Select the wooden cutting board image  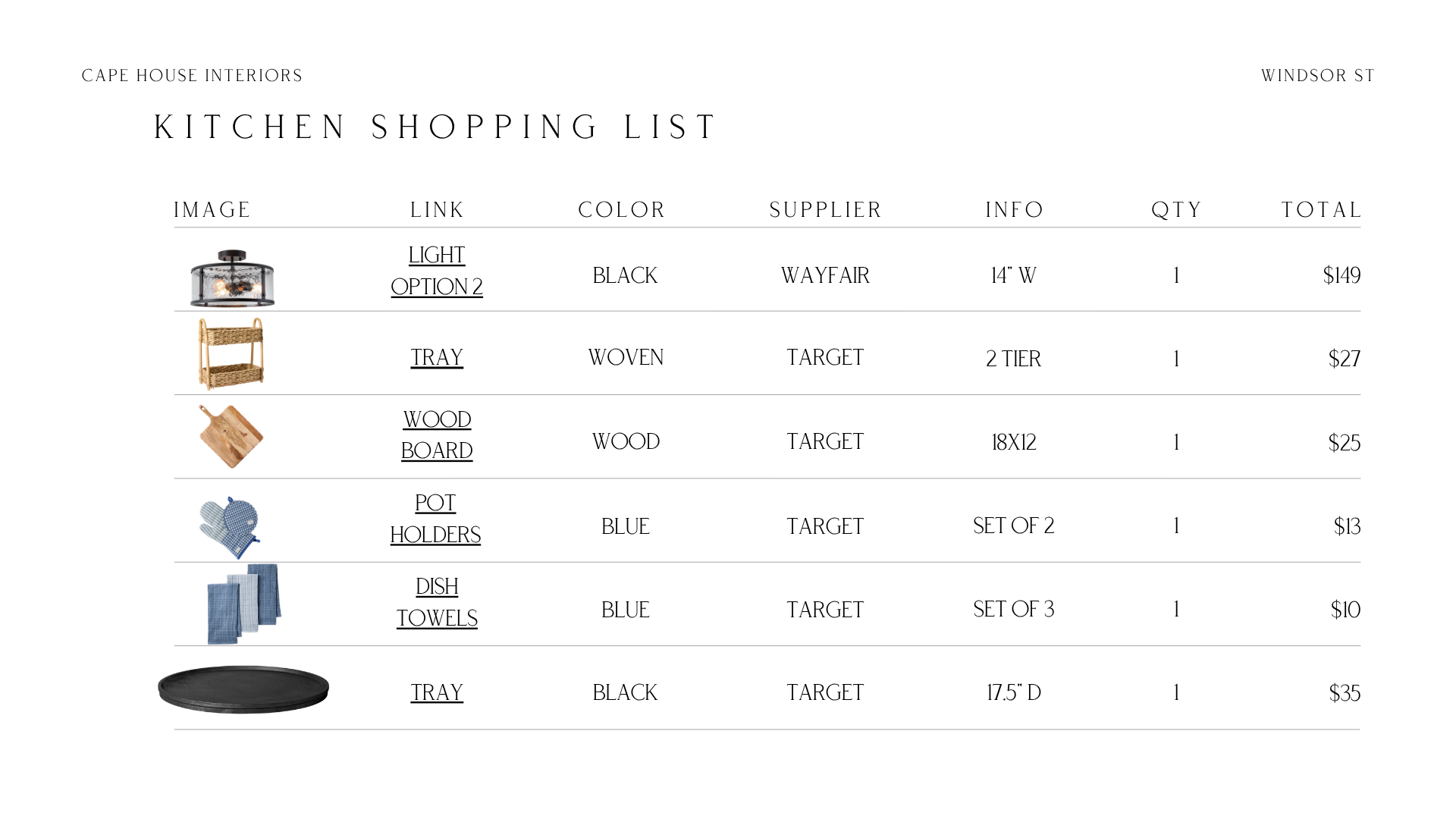[x=231, y=436]
